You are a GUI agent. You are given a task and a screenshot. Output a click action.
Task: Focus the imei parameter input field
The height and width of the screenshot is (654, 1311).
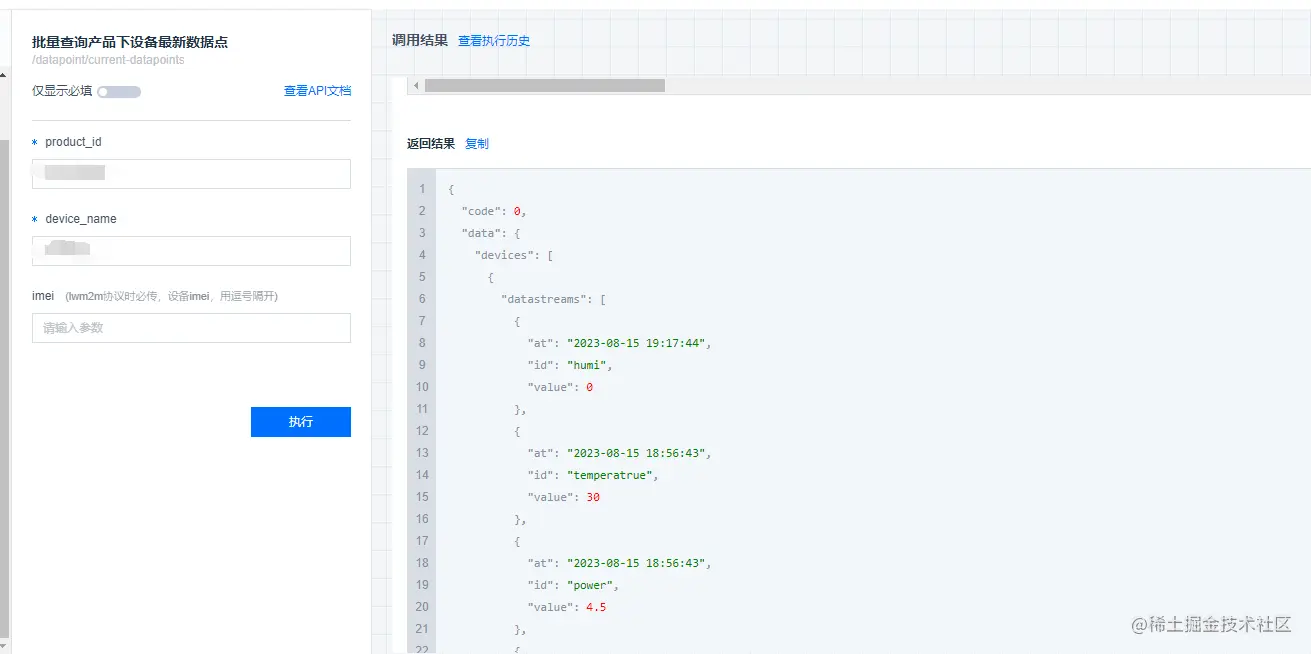click(x=191, y=328)
